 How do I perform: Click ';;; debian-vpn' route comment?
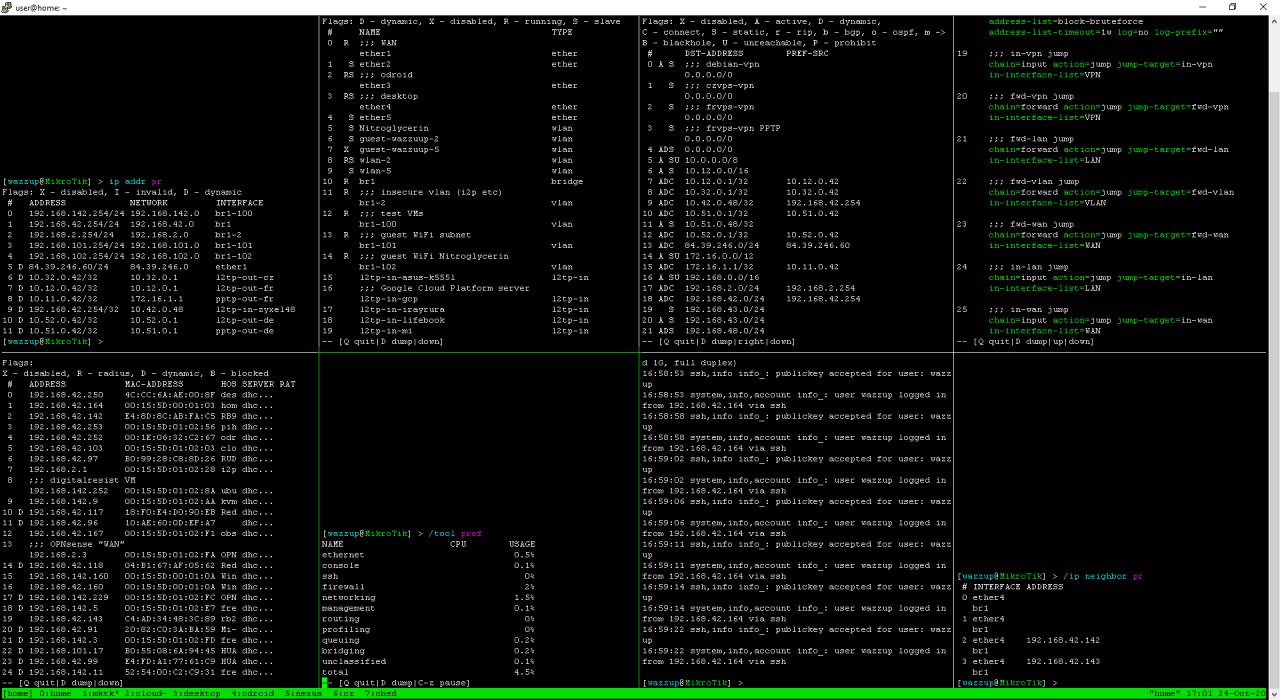[x=720, y=64]
